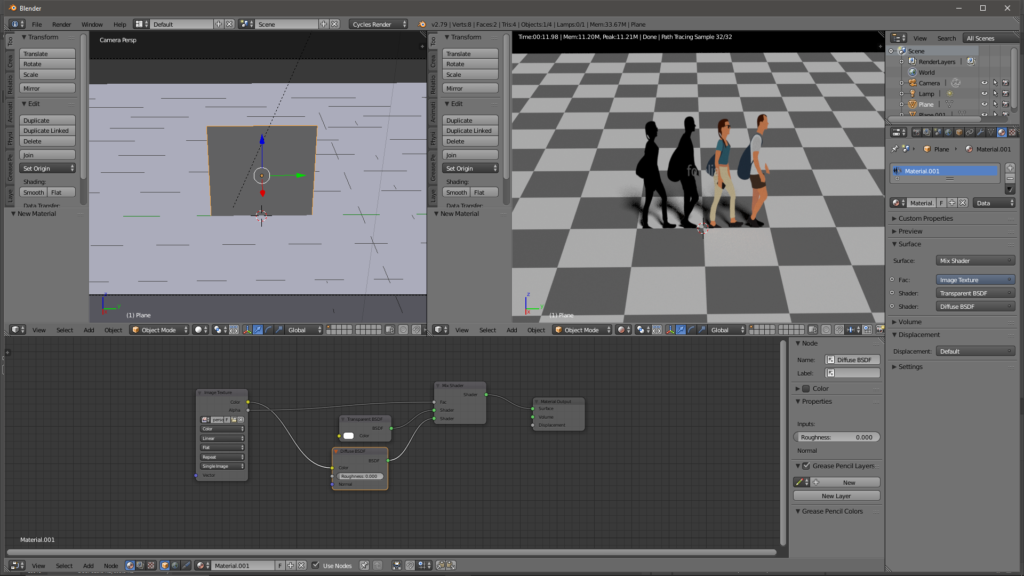The height and width of the screenshot is (576, 1024).
Task: Open the Cycles Render engine dropdown
Action: point(378,24)
